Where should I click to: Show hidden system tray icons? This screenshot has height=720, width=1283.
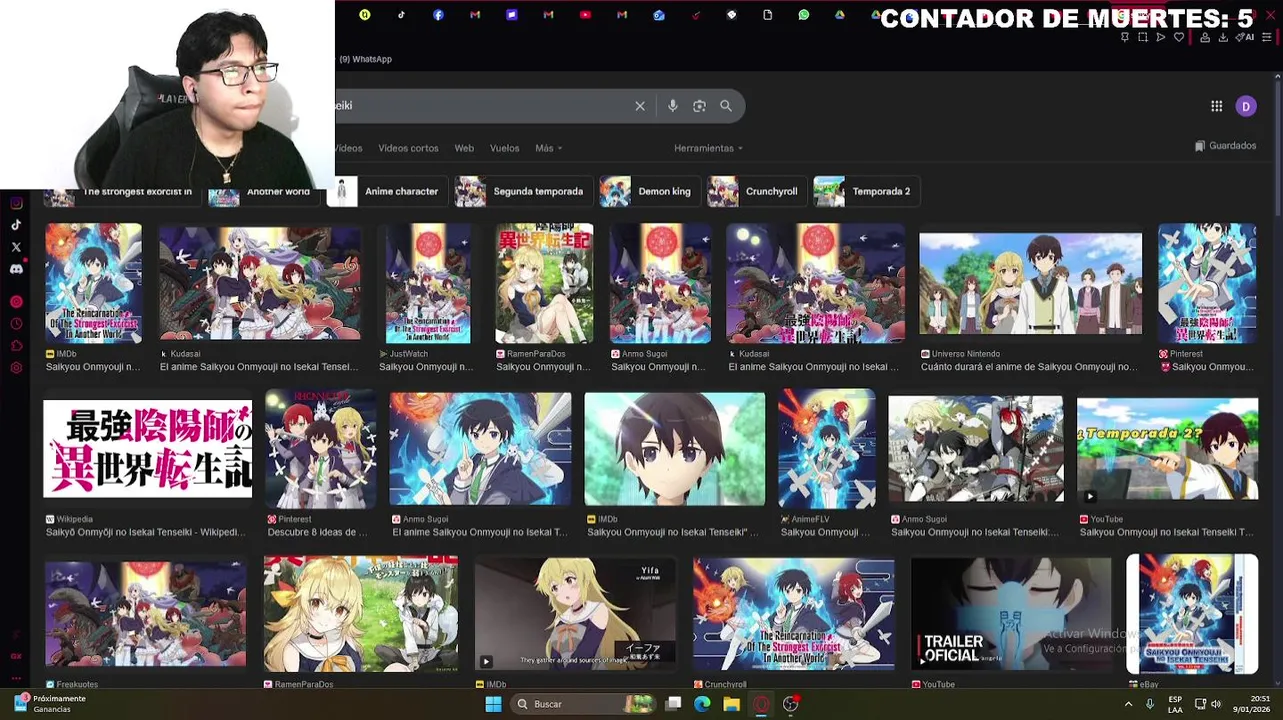[x=1128, y=704]
